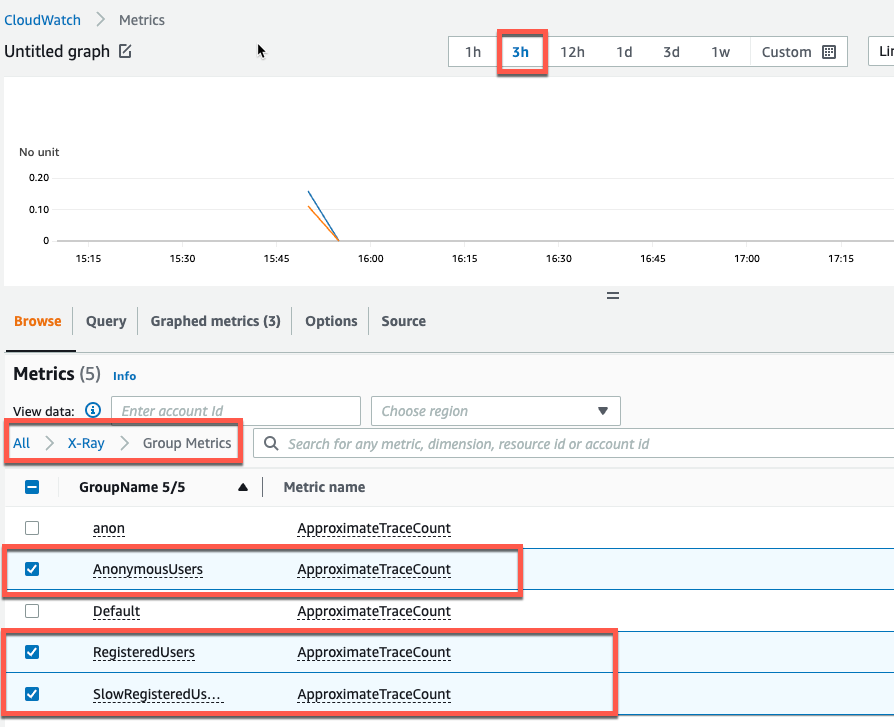The height and width of the screenshot is (727, 894).
Task: Edit the Untitled graph title pencil icon
Action: point(125,51)
